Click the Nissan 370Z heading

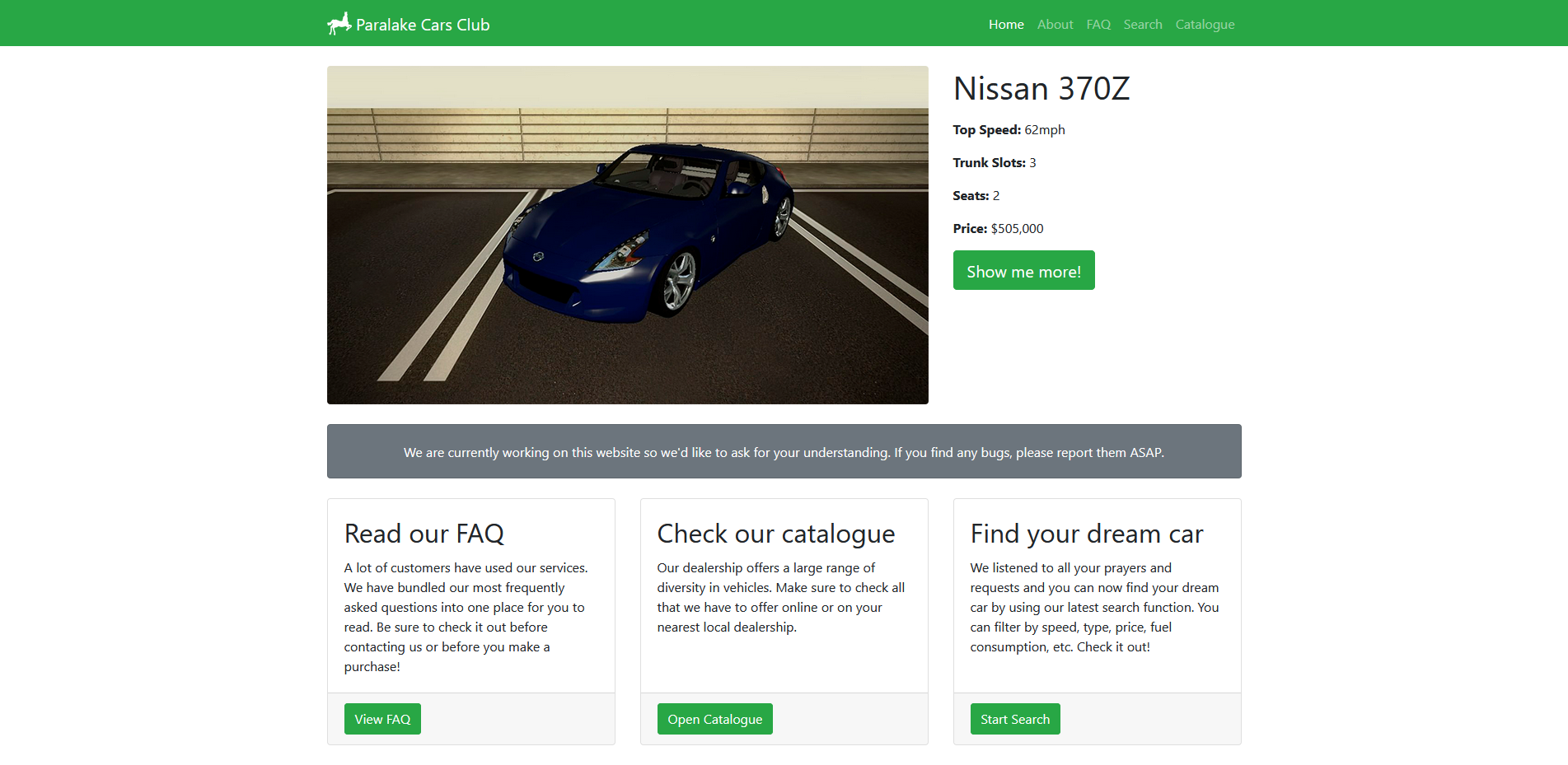1041,89
